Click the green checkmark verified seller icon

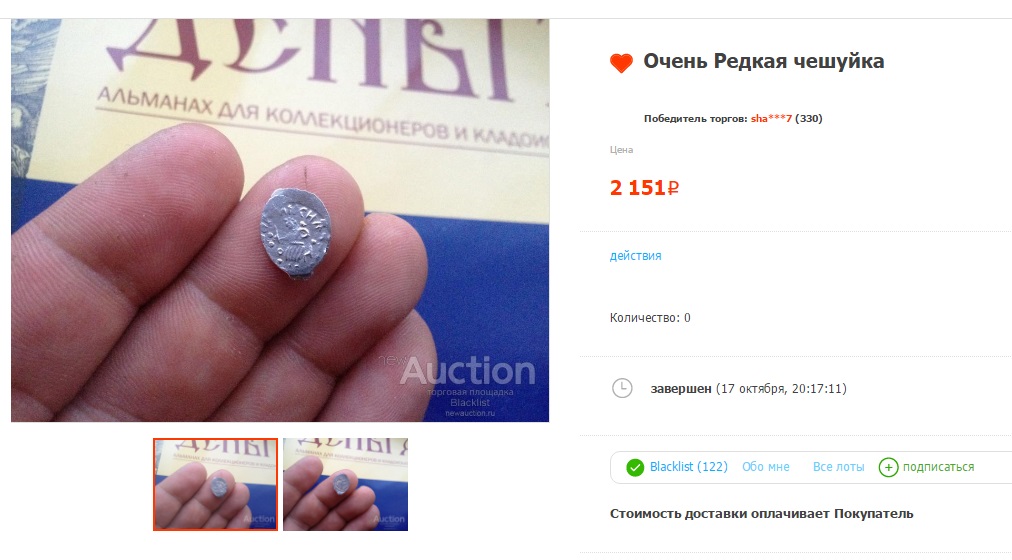pos(635,467)
